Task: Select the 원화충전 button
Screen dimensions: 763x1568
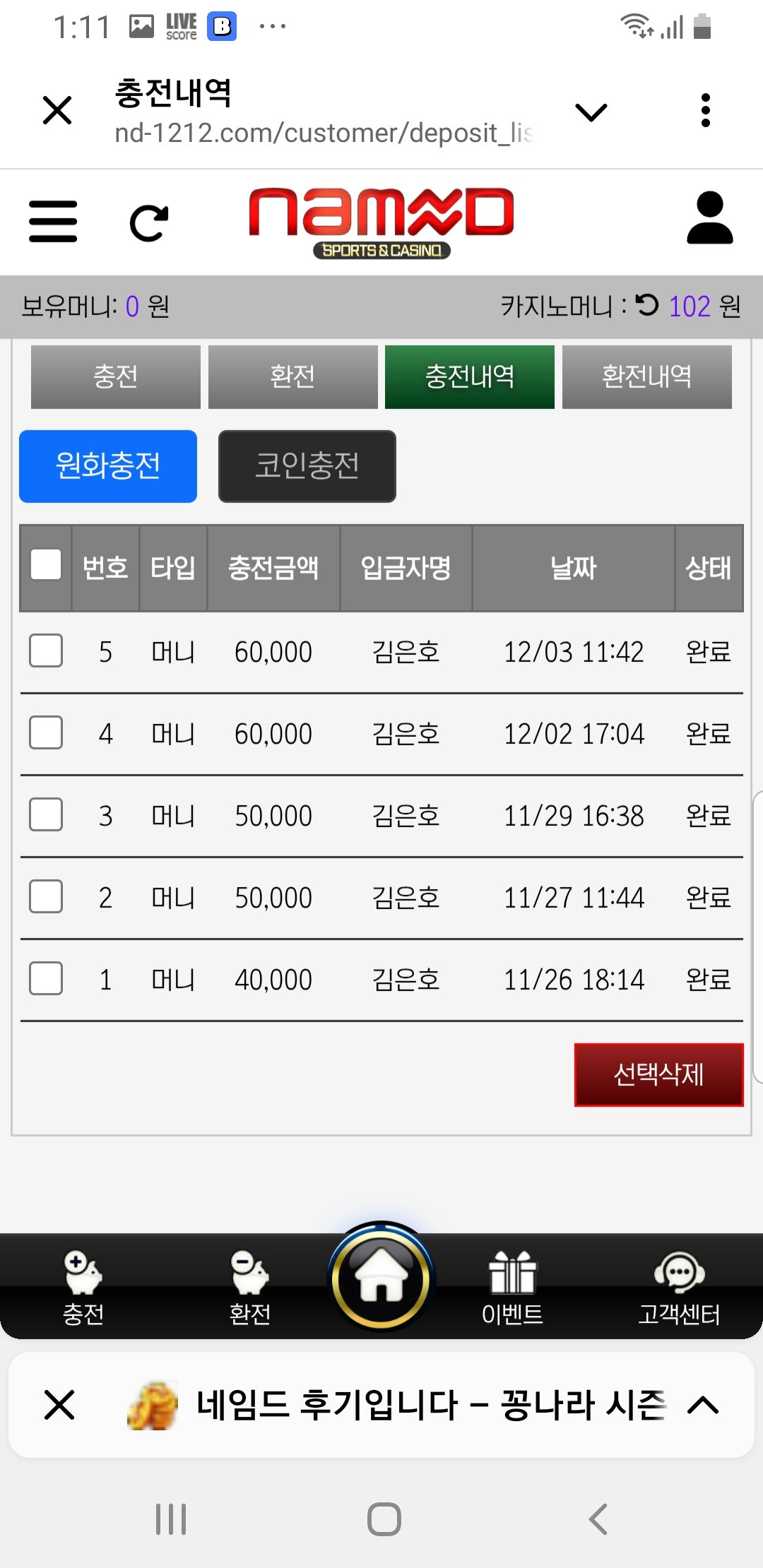Action: click(x=108, y=466)
